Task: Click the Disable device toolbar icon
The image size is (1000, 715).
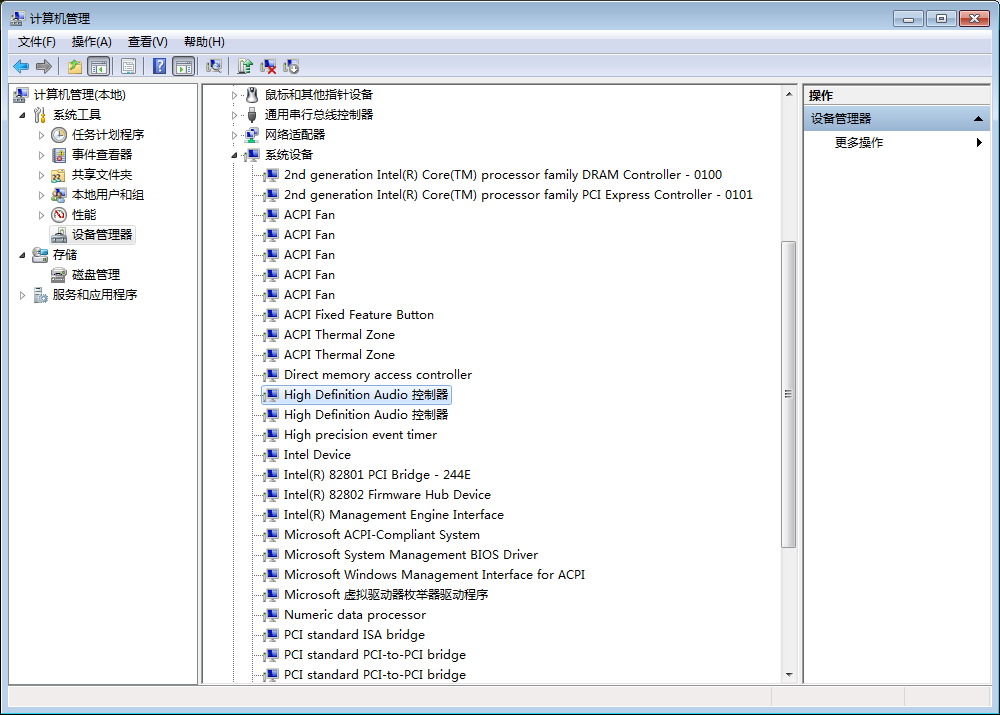Action: point(291,66)
